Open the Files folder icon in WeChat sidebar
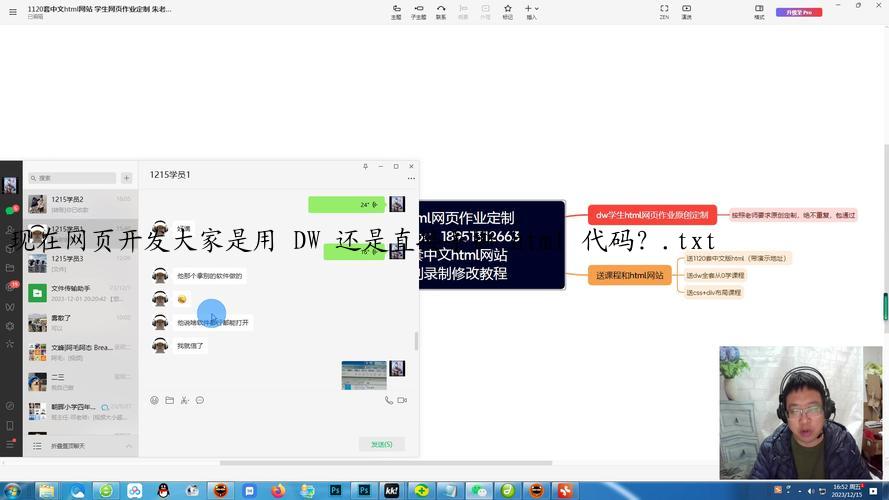The width and height of the screenshot is (889, 500). (10, 268)
